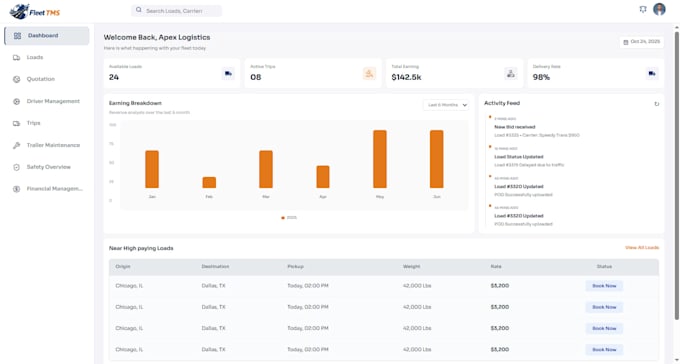Go to Driver Management section
This screenshot has width=680, height=364.
coord(47,101)
